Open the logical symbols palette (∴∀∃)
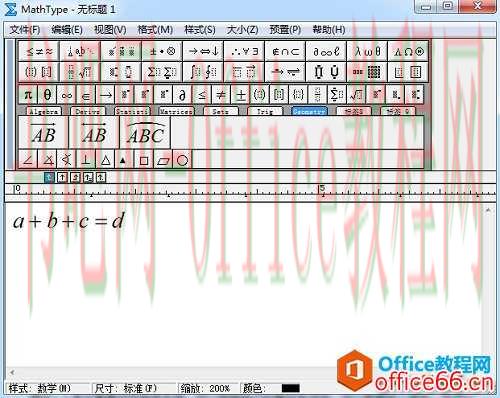The width and height of the screenshot is (500, 398). 244,51
